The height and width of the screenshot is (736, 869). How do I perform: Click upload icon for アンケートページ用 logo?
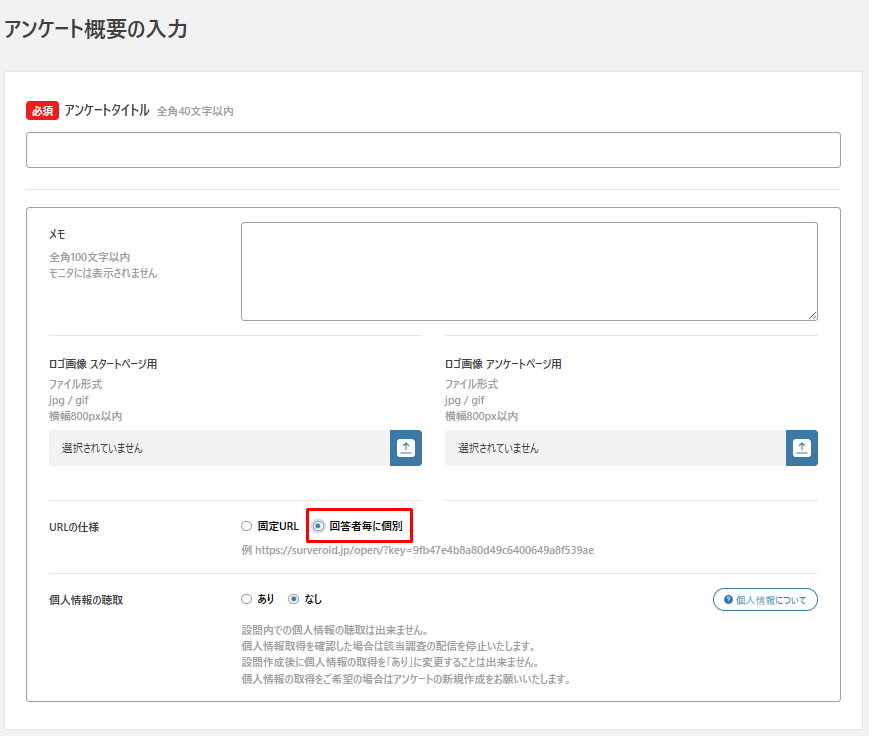801,448
